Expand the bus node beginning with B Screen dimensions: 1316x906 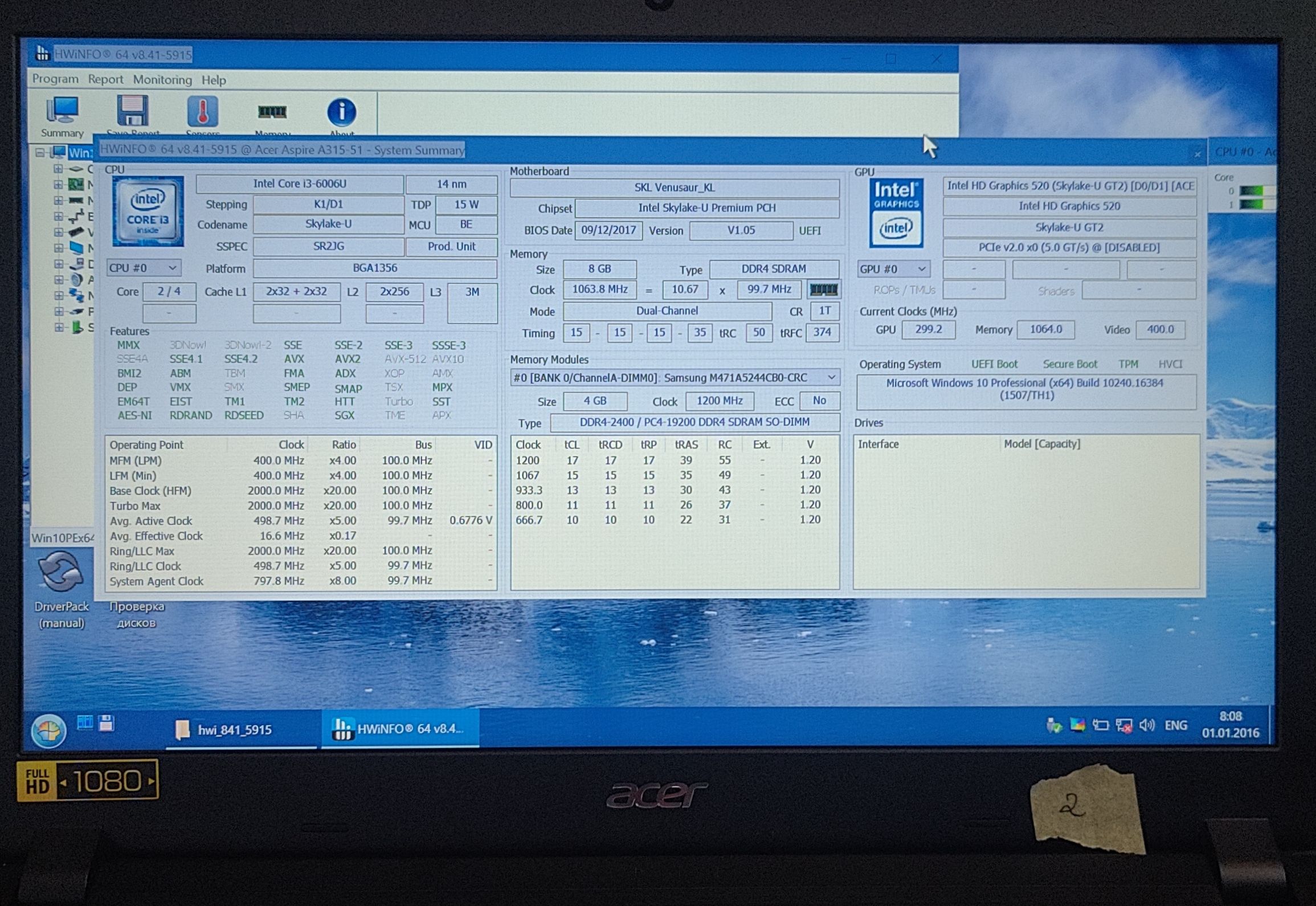(58, 217)
